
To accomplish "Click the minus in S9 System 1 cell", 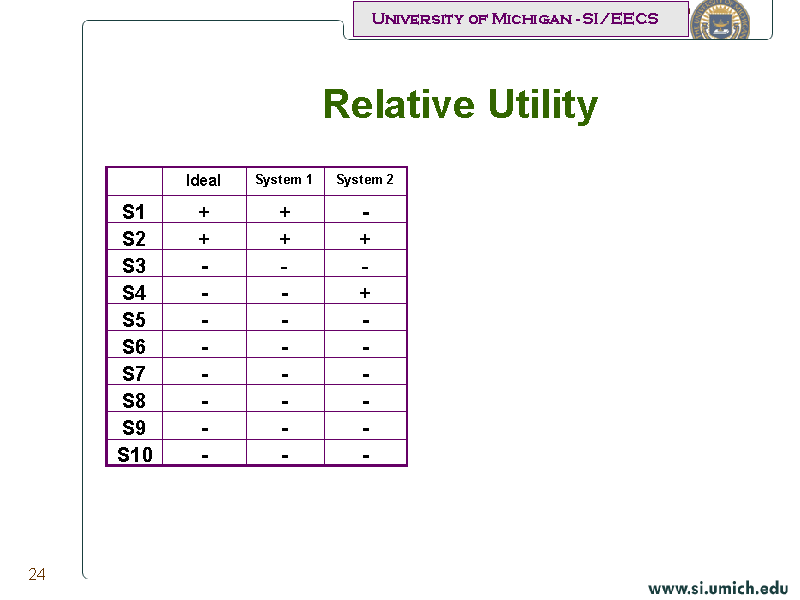I will click(x=285, y=430).
